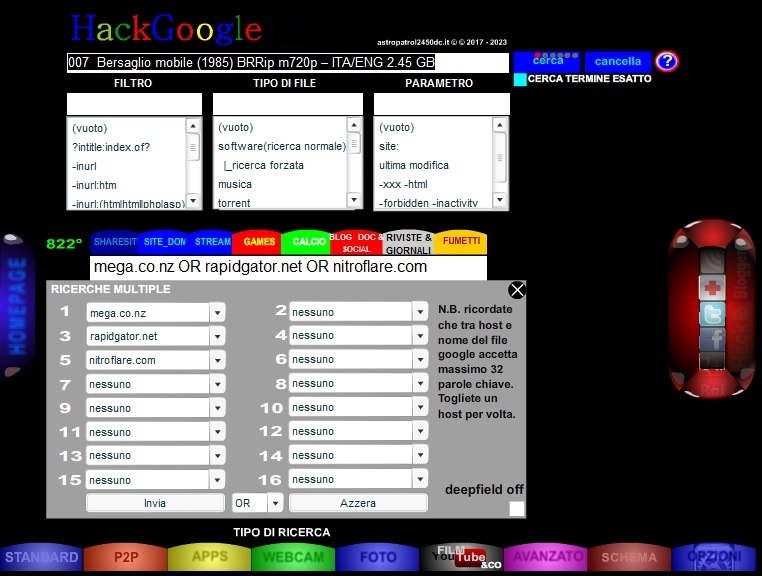Viewport: 762px width, 576px height.
Task: Open host dropdown 10
Action: click(x=420, y=407)
